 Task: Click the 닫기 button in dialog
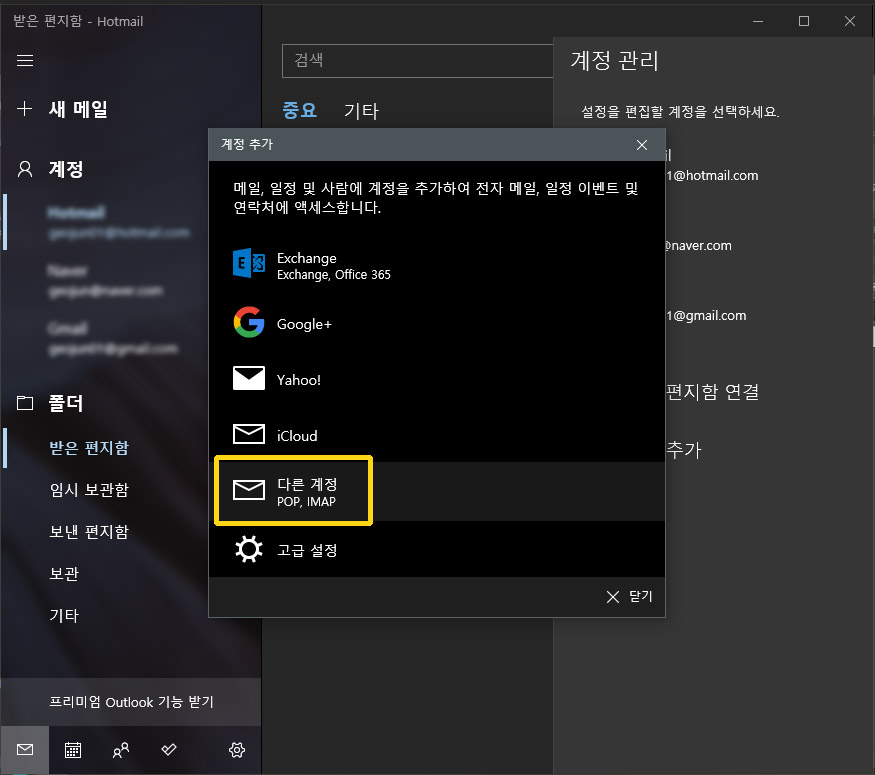629,596
